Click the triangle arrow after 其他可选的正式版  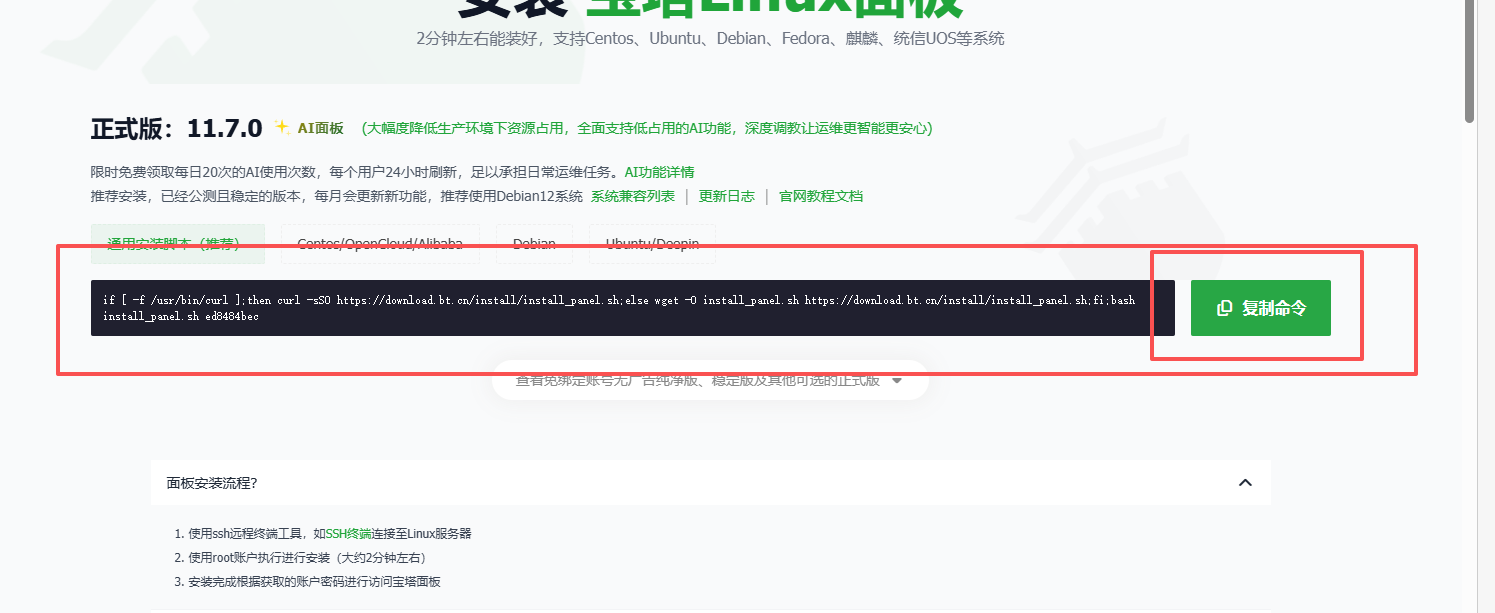tap(897, 381)
